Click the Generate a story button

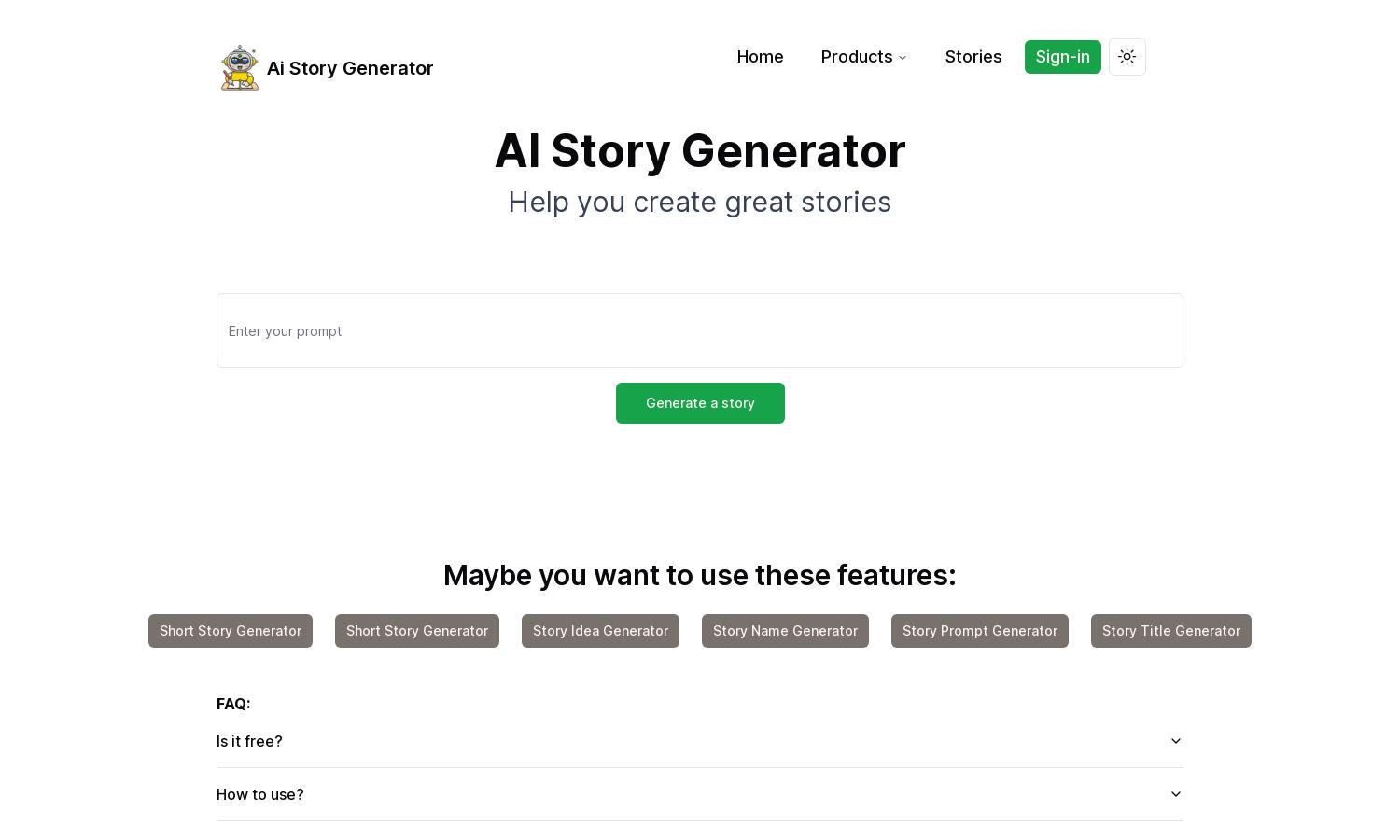[700, 403]
